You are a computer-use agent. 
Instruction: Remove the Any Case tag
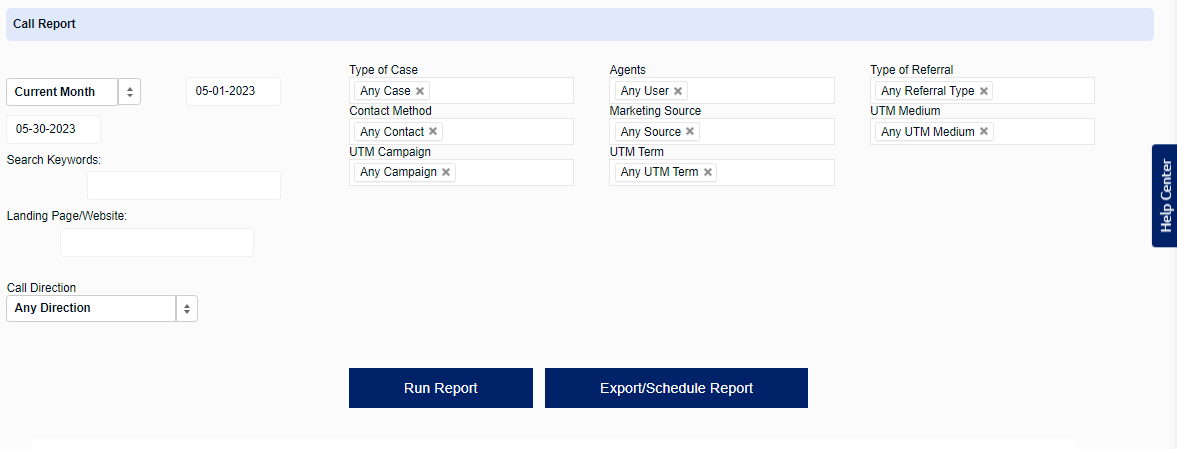tap(420, 91)
